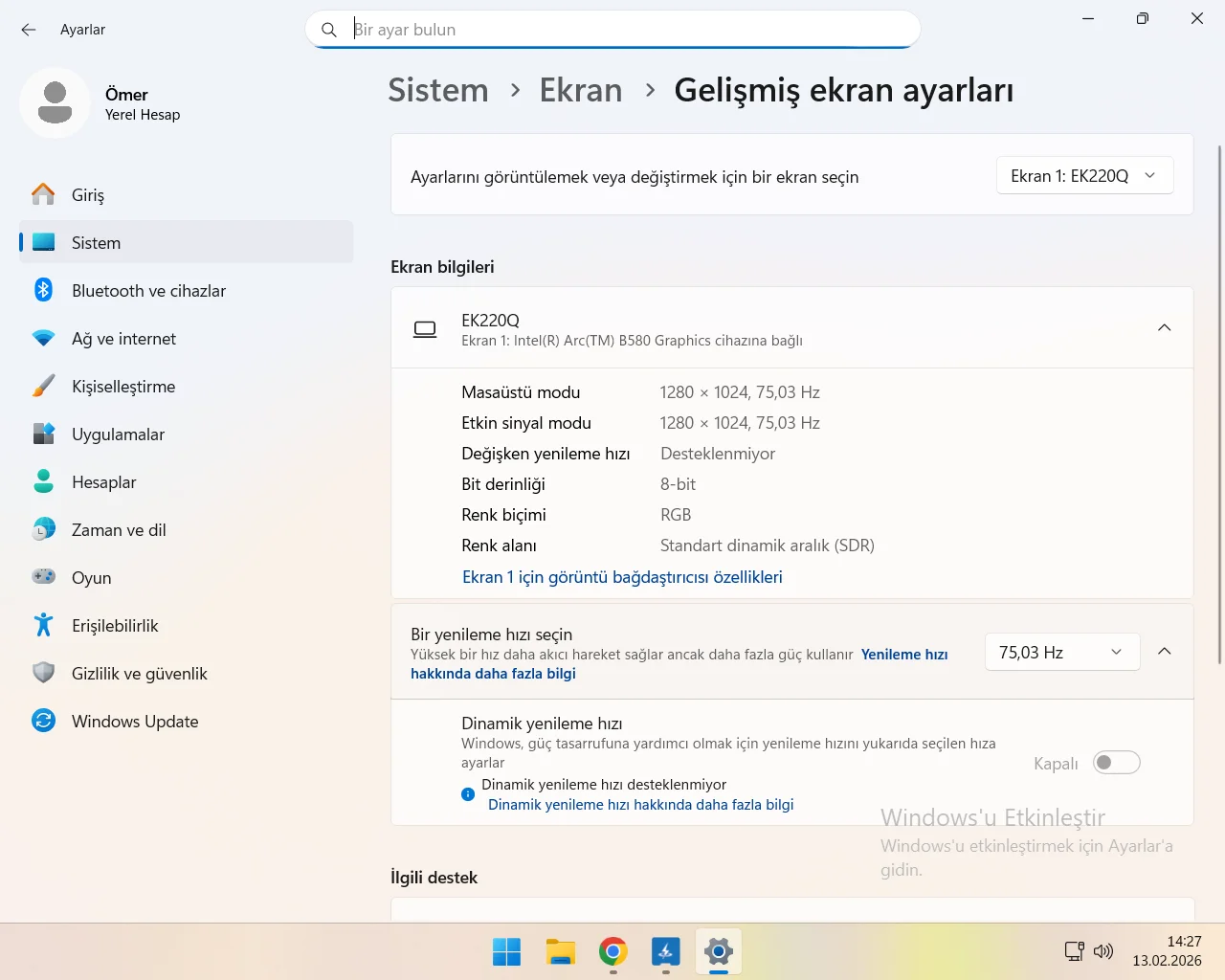Open the Ömer profile avatar
The image size is (1225, 980).
tap(55, 102)
